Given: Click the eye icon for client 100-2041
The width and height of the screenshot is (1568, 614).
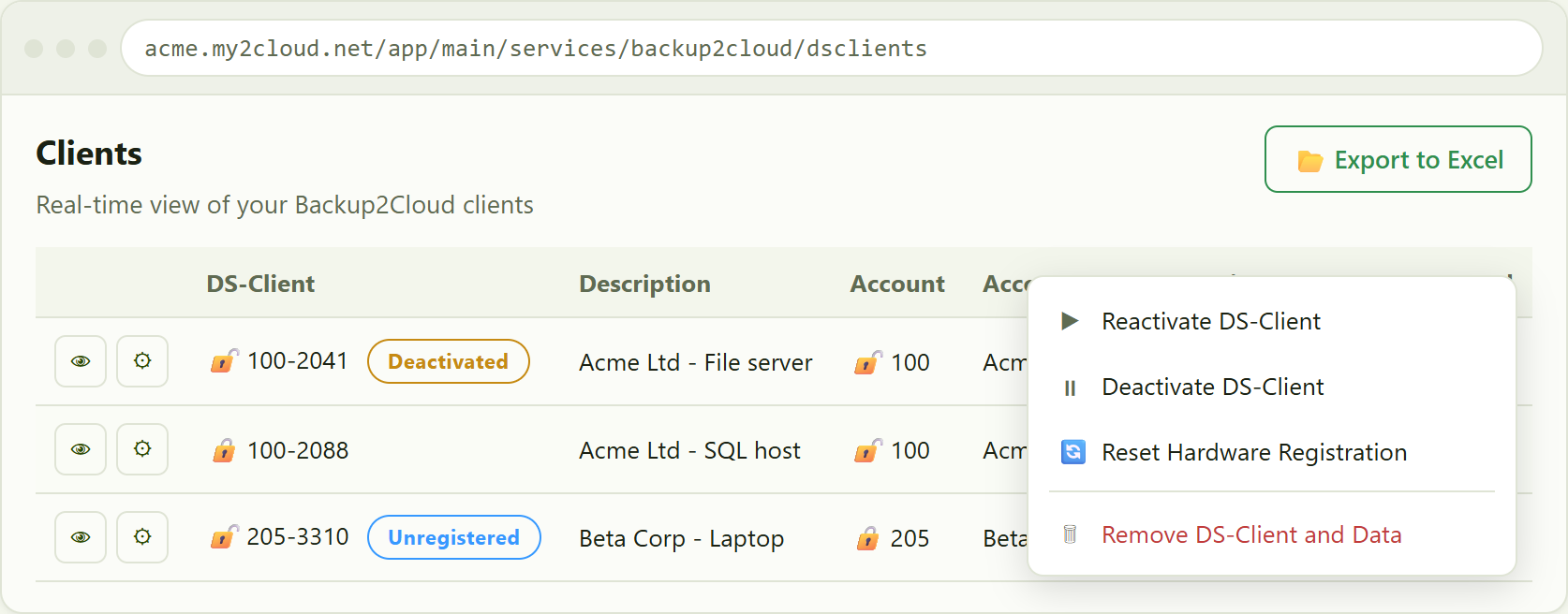Looking at the screenshot, I should coord(81,361).
